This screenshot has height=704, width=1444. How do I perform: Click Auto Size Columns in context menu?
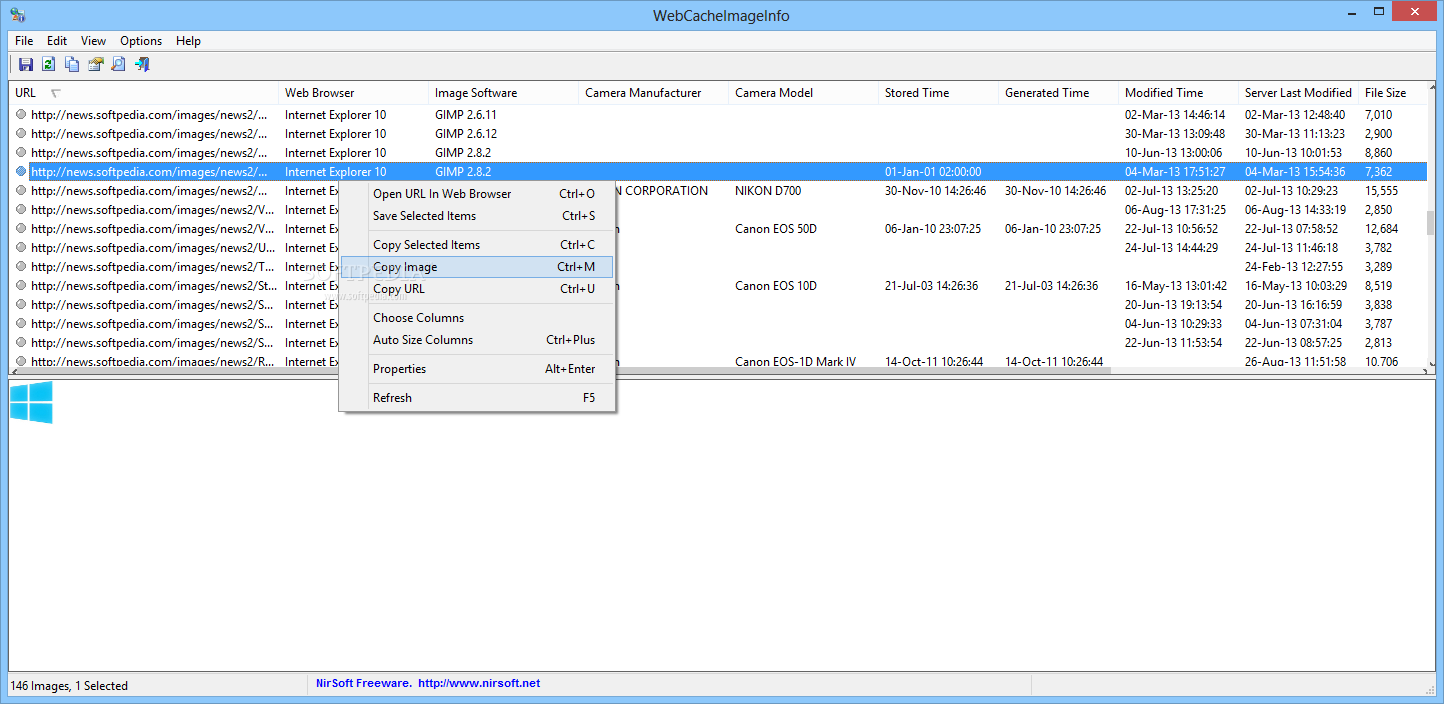(477, 340)
